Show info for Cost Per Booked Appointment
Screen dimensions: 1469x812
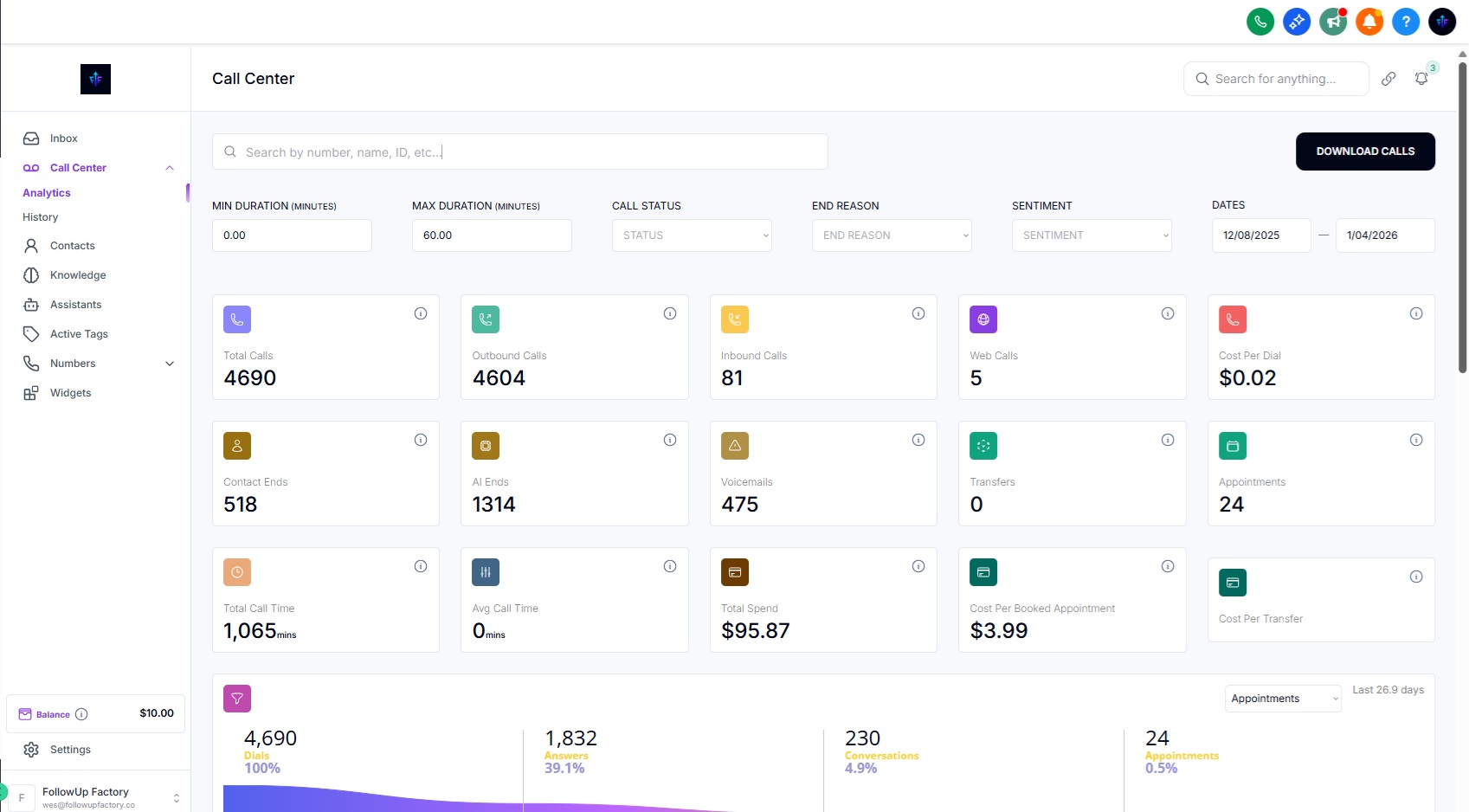[x=1168, y=566]
